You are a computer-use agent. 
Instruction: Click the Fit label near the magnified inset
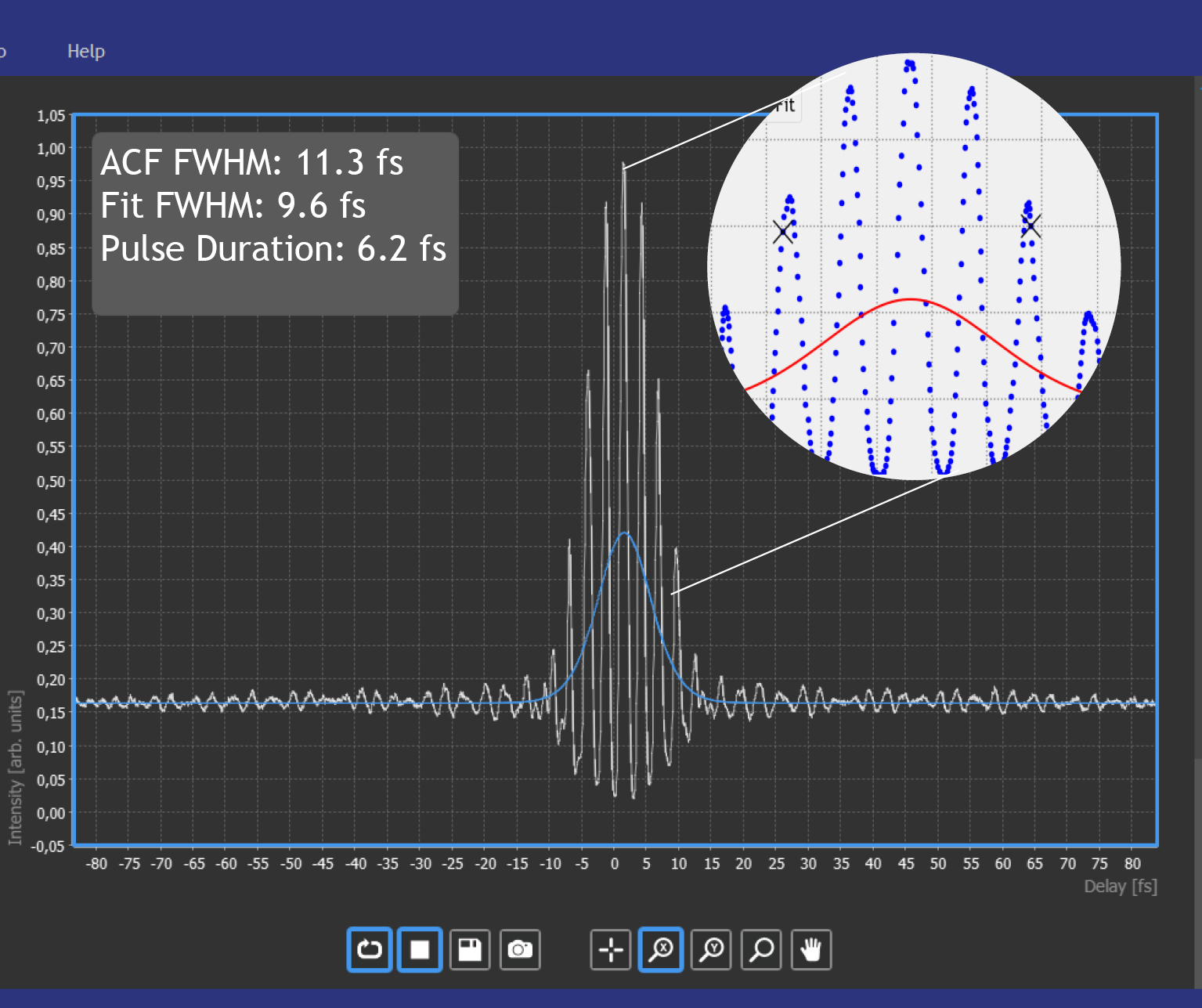(785, 105)
